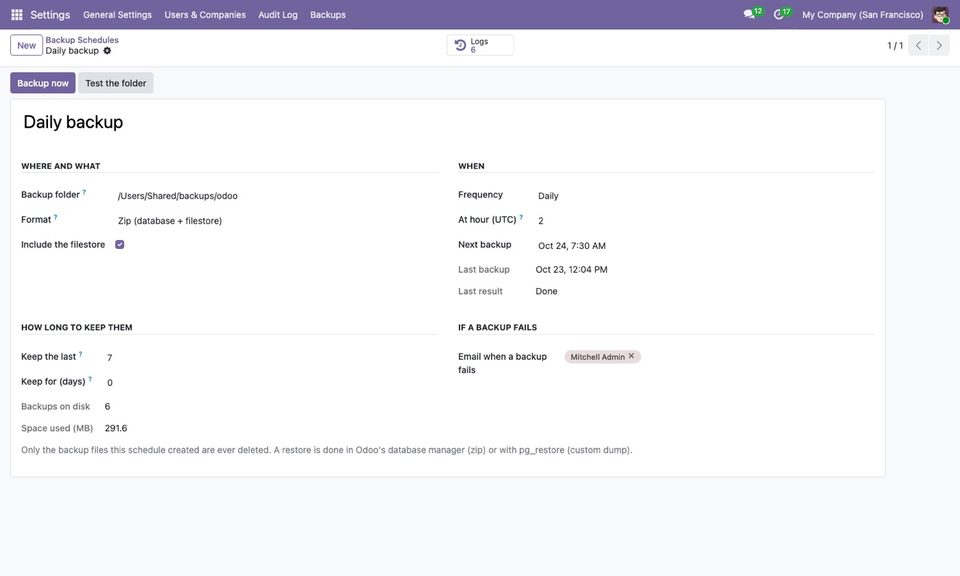Open the conversations icon with 12 badge
Screen dimensions: 960x576
coord(752,13)
